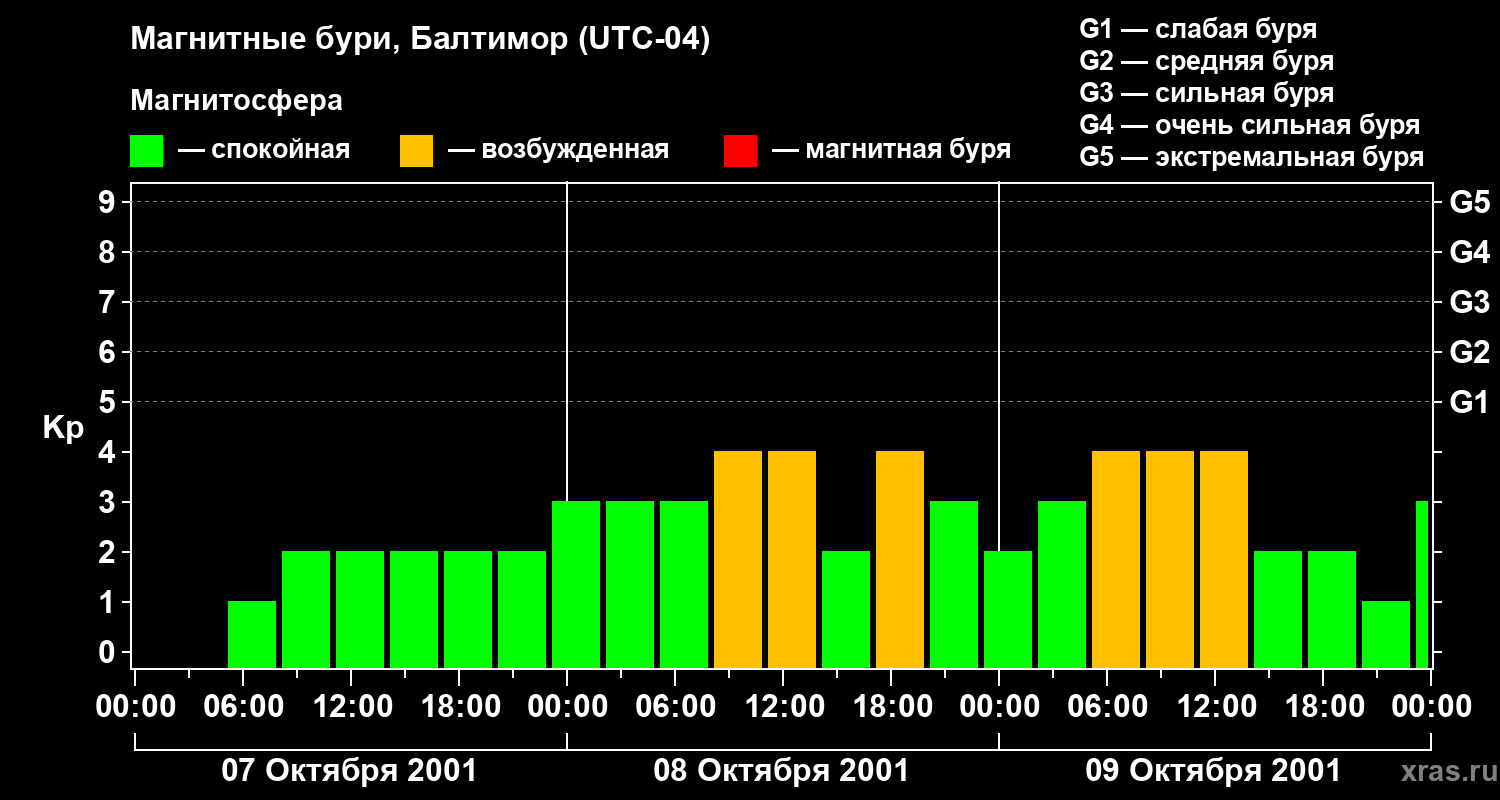
Task: Click the 'G4 — очень сильная буря' legend text
Action: pos(1250,125)
